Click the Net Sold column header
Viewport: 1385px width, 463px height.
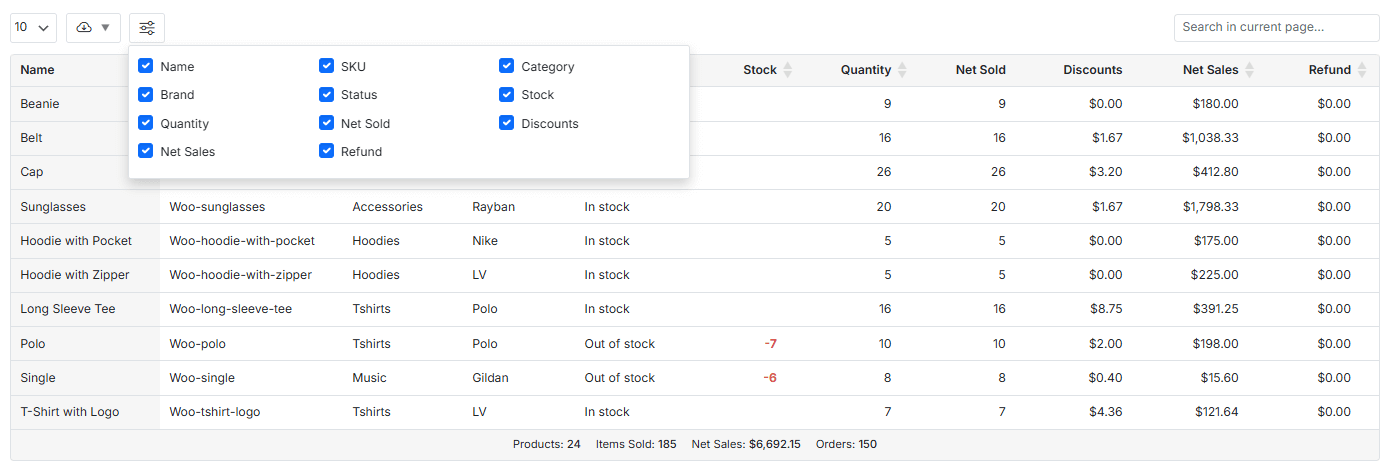pos(980,70)
